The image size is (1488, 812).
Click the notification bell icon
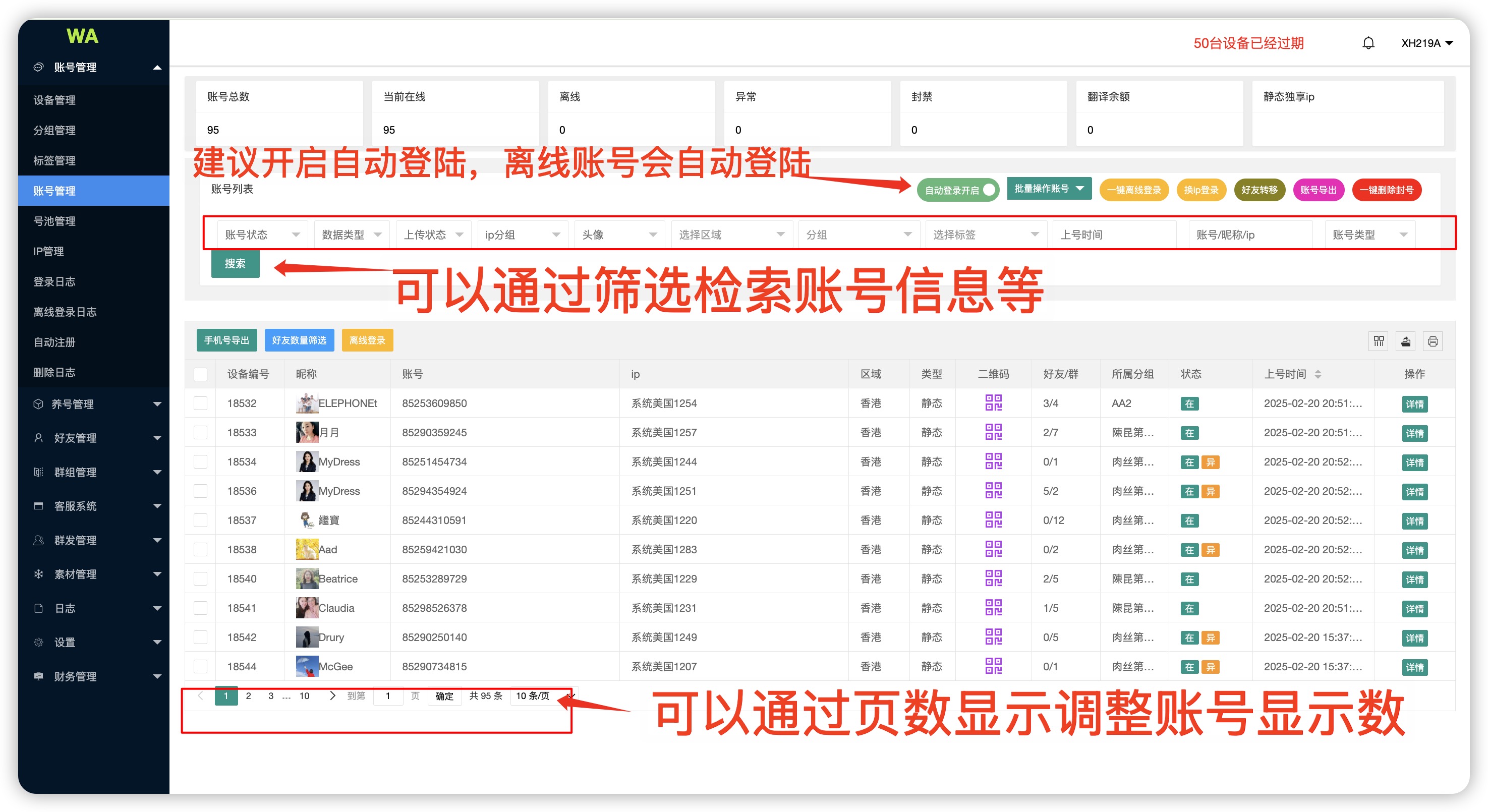(1368, 43)
